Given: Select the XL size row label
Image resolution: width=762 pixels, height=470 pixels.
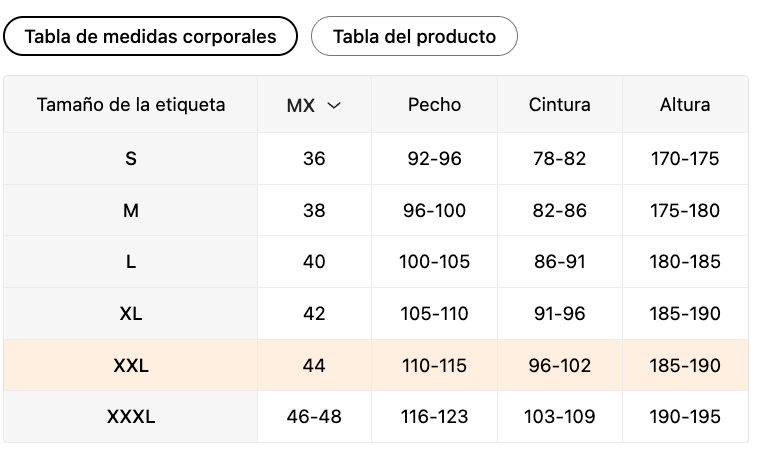Looking at the screenshot, I should [x=131, y=314].
